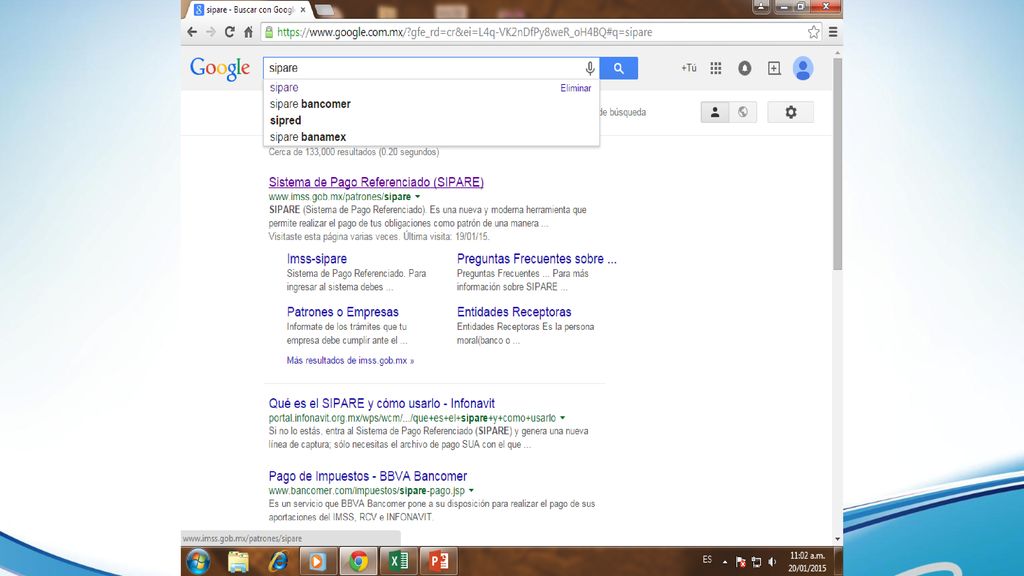Show global results with the globe icon
Image resolution: width=1024 pixels, height=576 pixels.
pos(743,112)
